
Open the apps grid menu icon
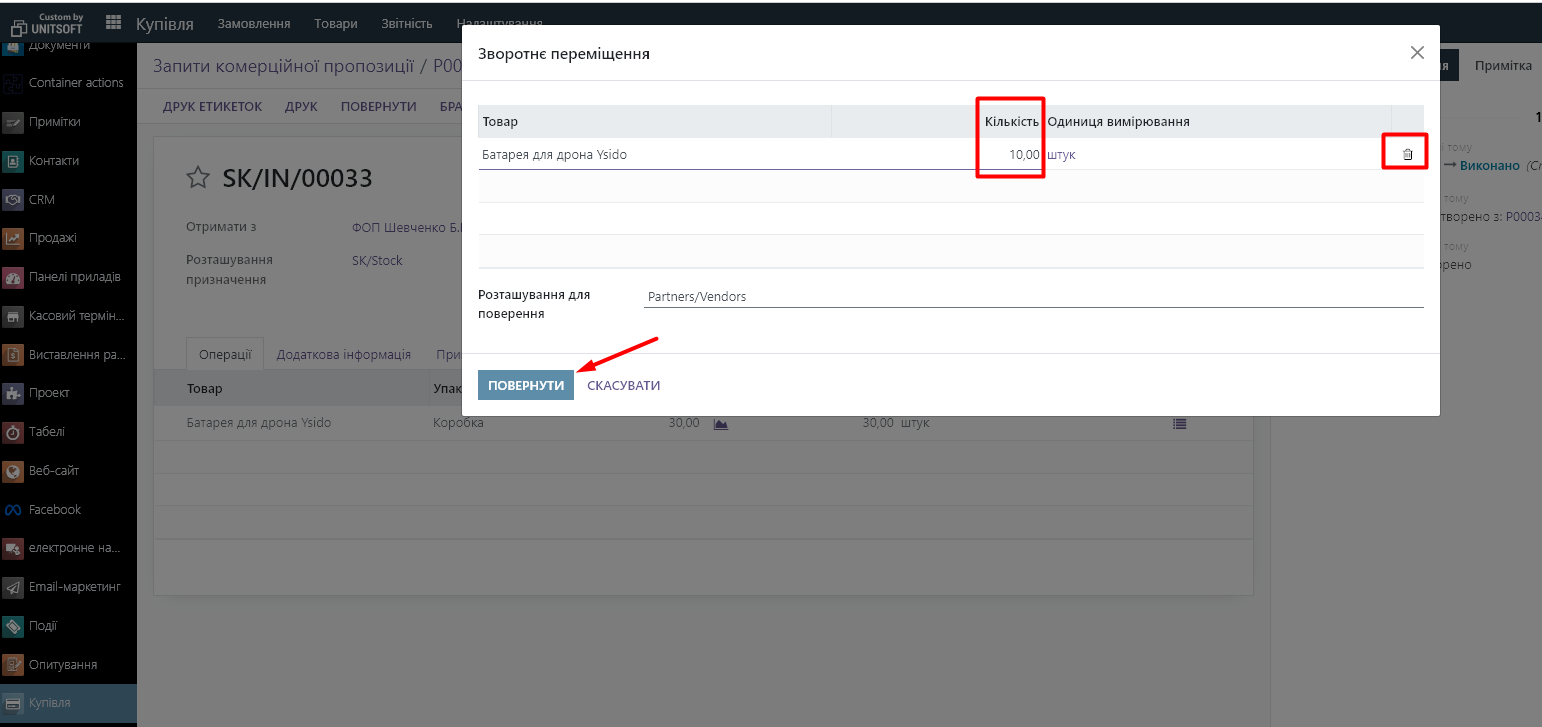(113, 23)
